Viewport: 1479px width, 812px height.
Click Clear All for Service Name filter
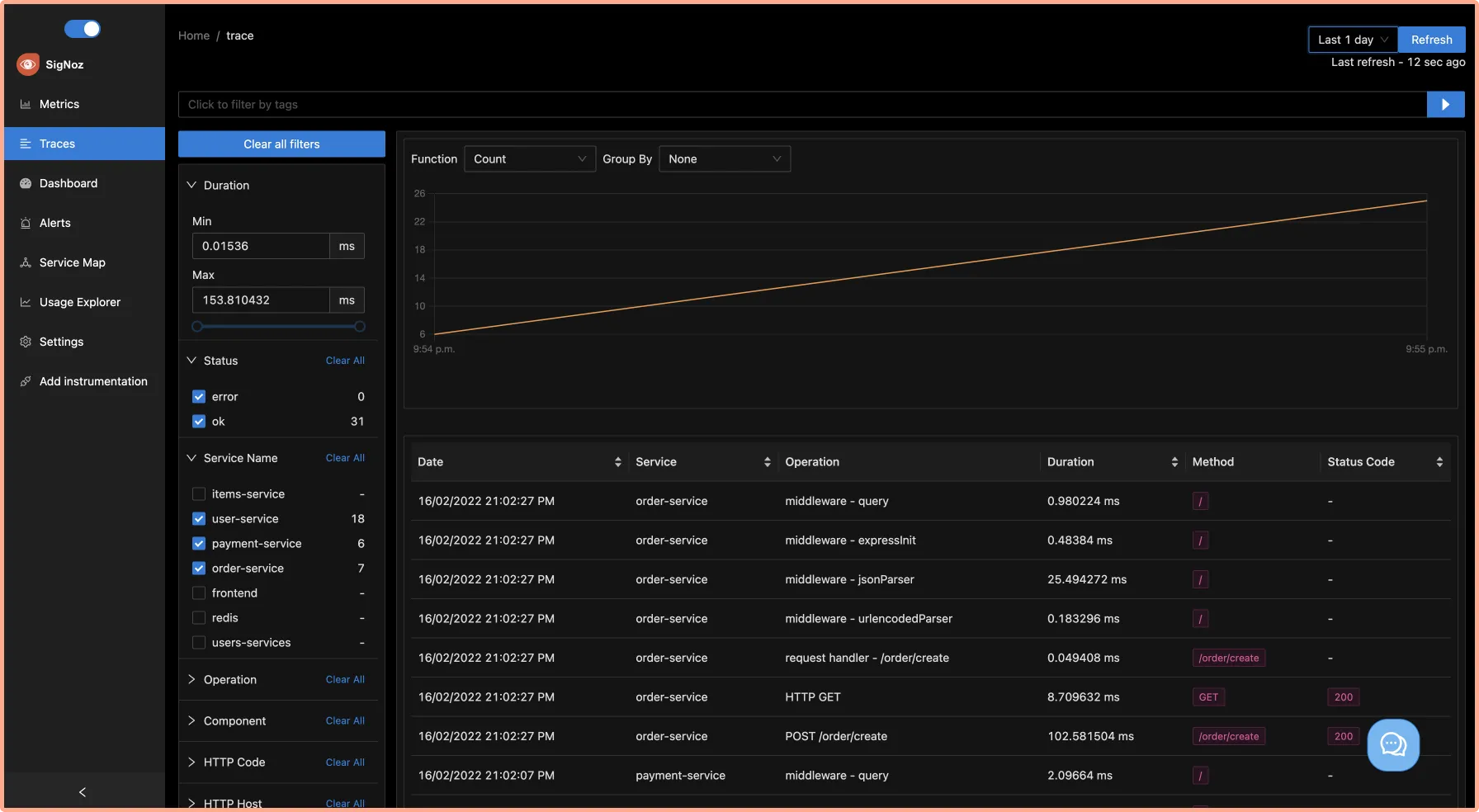[345, 458]
